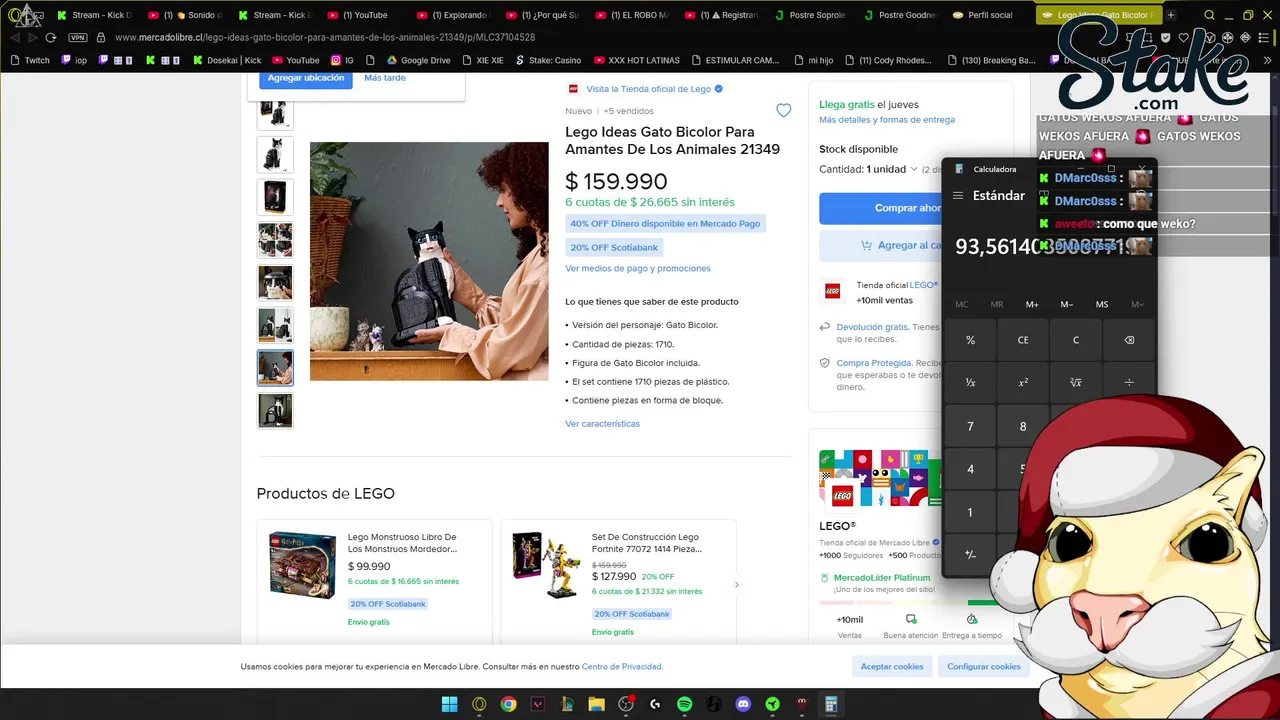This screenshot has width=1280, height=720.
Task: Click the Más tarde link
Action: (x=385, y=78)
